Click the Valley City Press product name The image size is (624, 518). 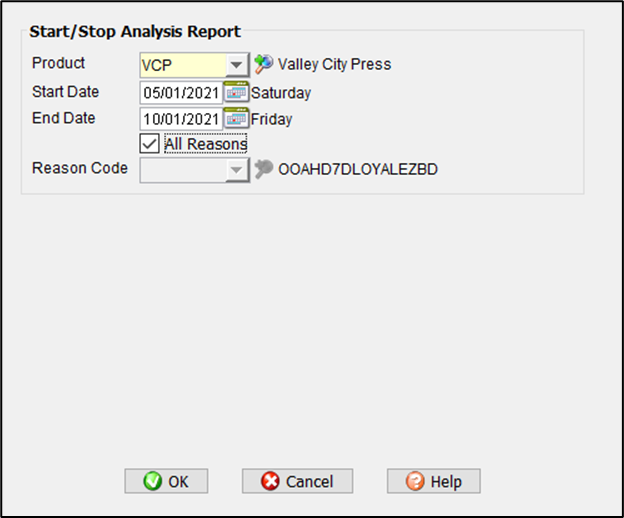click(334, 64)
